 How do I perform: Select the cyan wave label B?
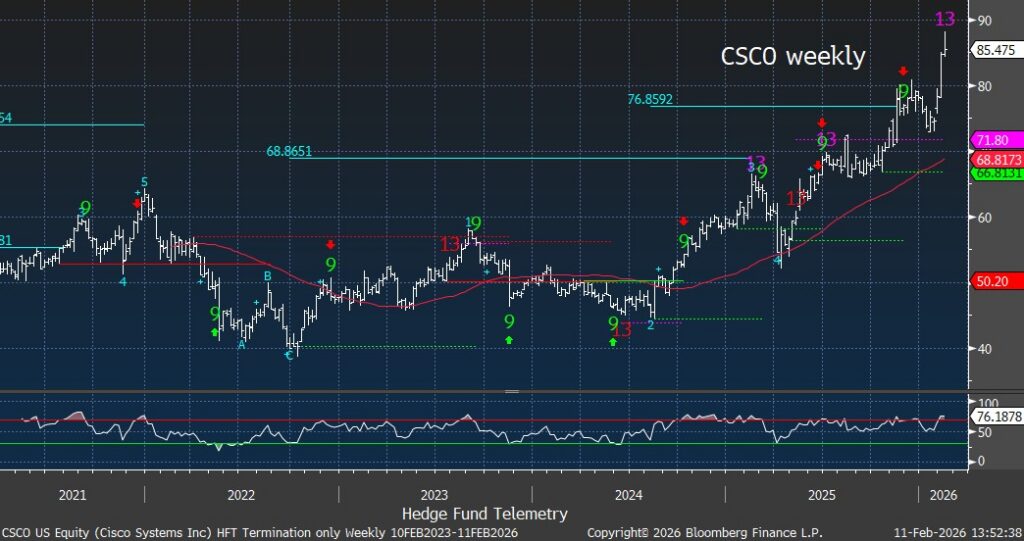[267, 276]
